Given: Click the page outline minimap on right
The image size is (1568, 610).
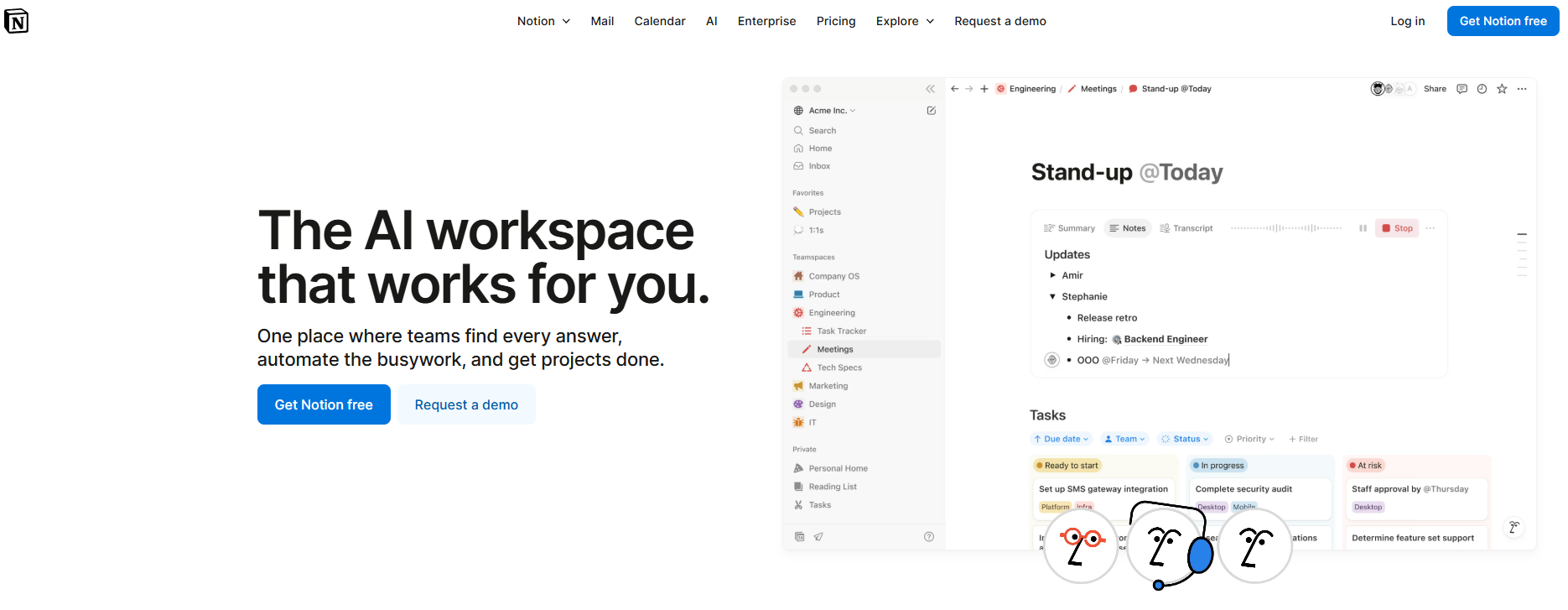Looking at the screenshot, I should click(x=1522, y=254).
